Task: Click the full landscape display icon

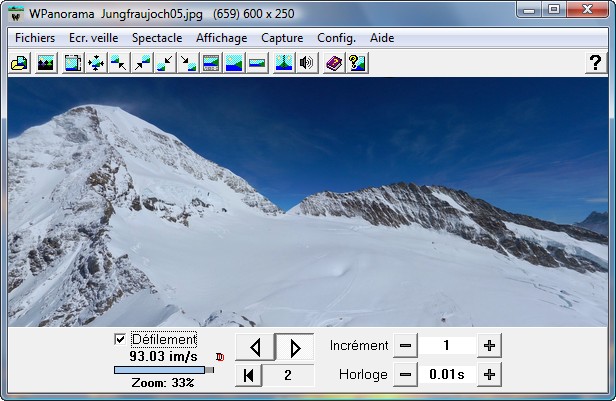Action: coord(234,63)
